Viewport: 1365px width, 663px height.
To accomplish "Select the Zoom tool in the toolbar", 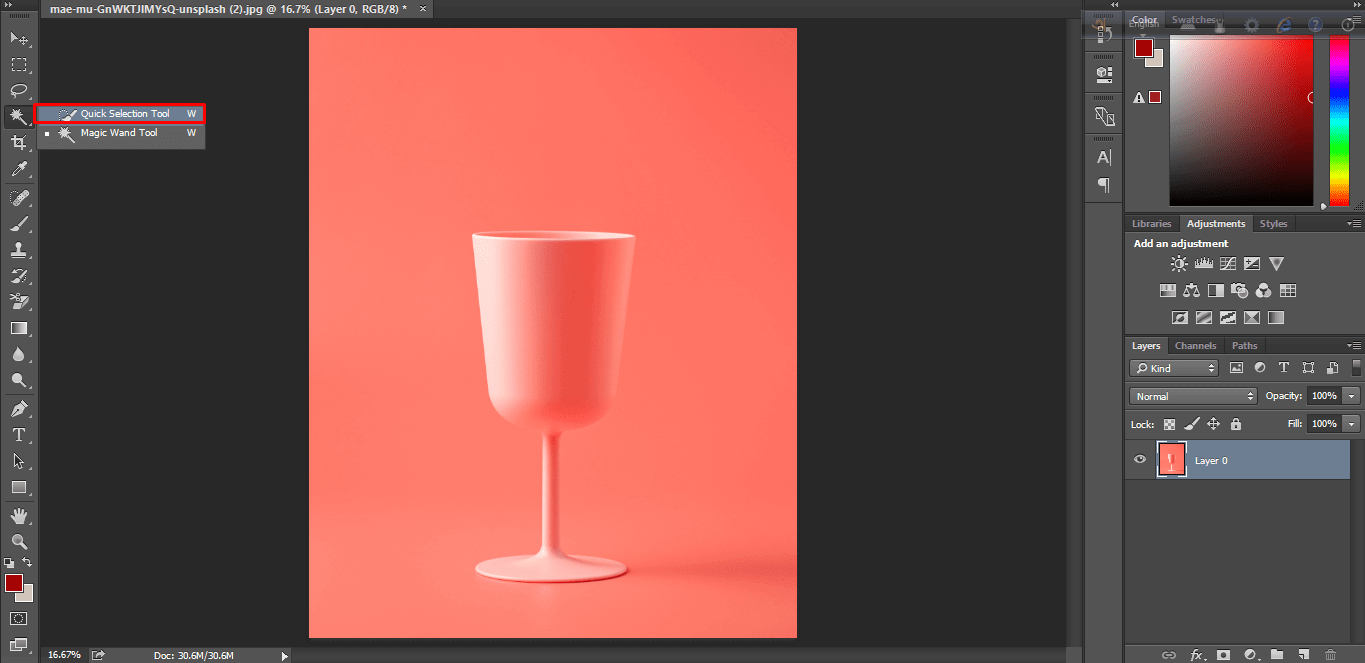I will pyautogui.click(x=18, y=541).
